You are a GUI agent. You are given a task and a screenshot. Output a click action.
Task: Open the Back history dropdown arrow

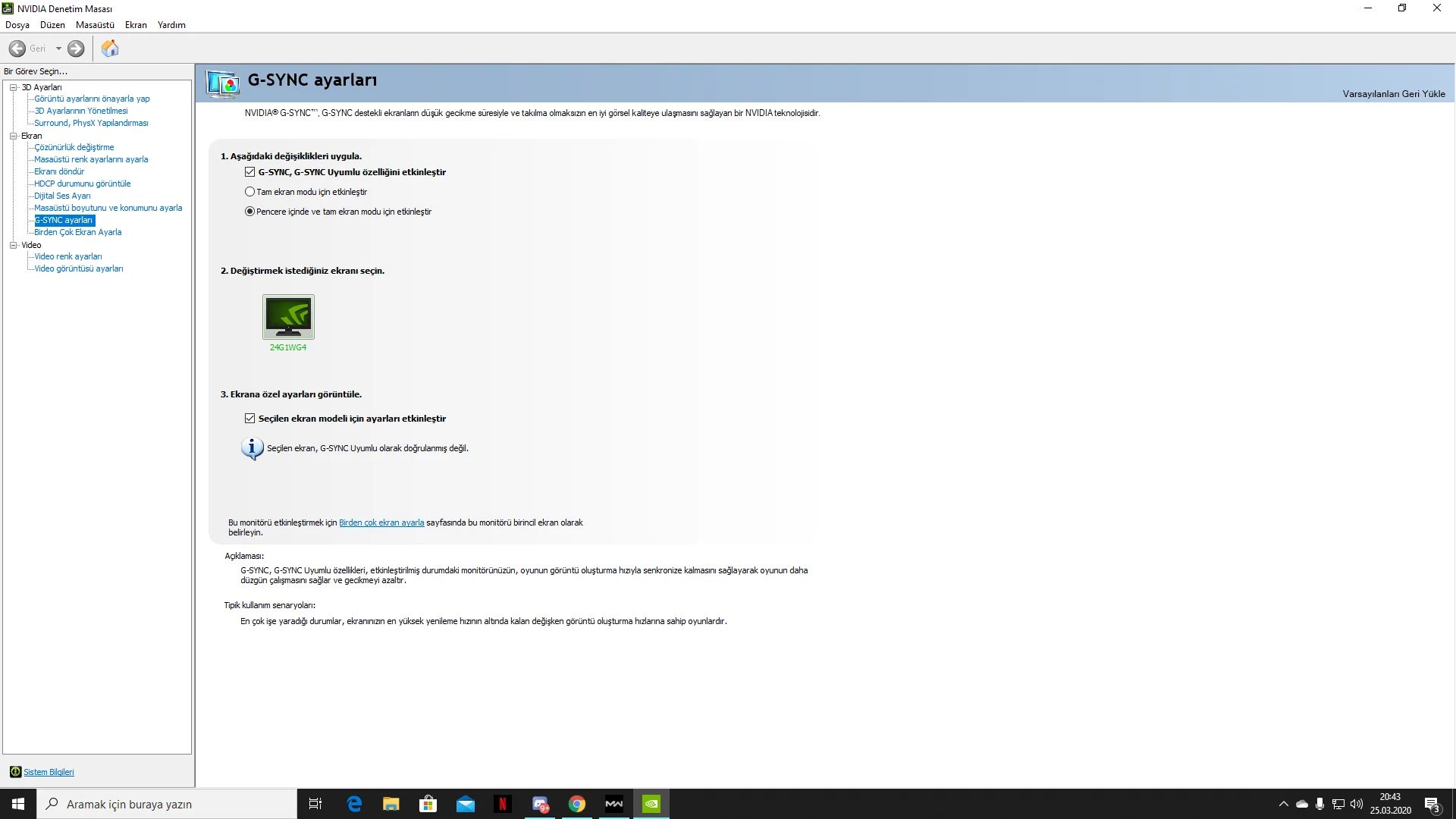click(58, 49)
